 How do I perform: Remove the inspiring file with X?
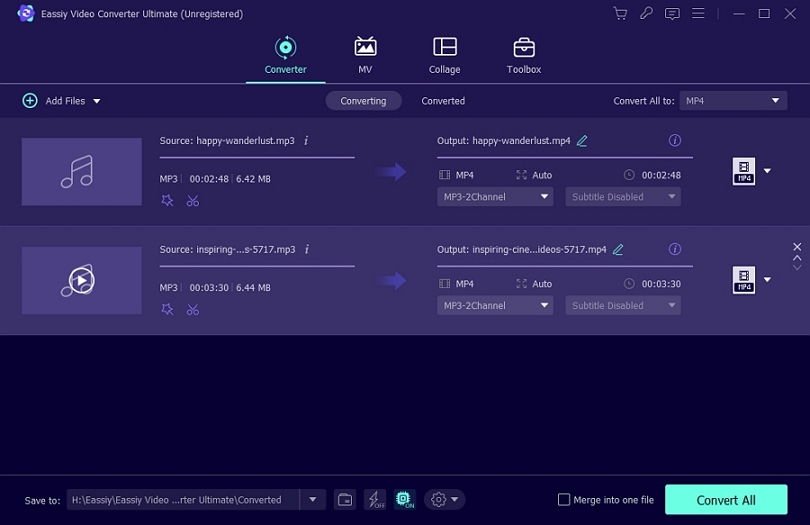pyautogui.click(x=797, y=246)
